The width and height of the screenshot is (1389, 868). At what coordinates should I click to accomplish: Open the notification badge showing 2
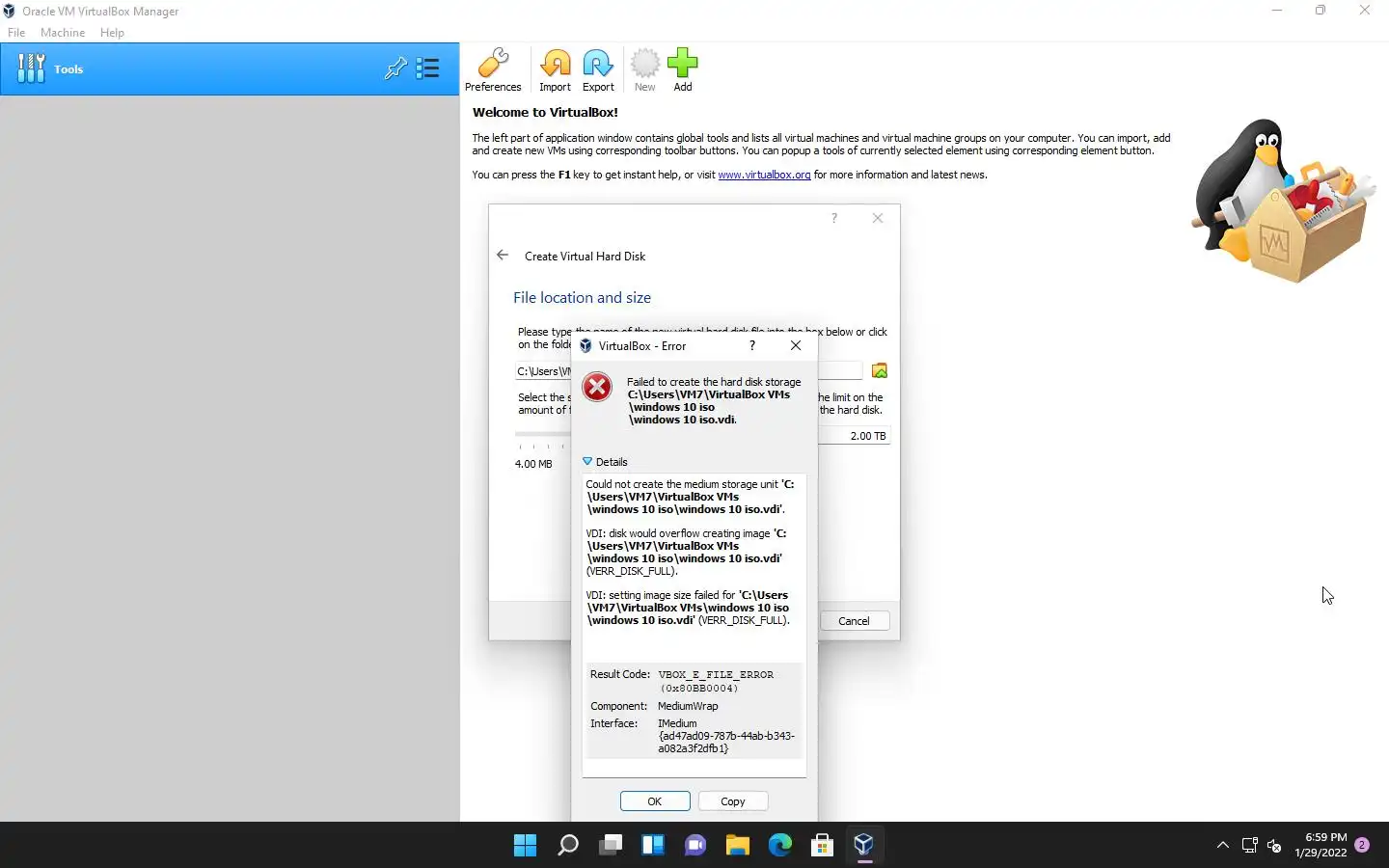1362,845
